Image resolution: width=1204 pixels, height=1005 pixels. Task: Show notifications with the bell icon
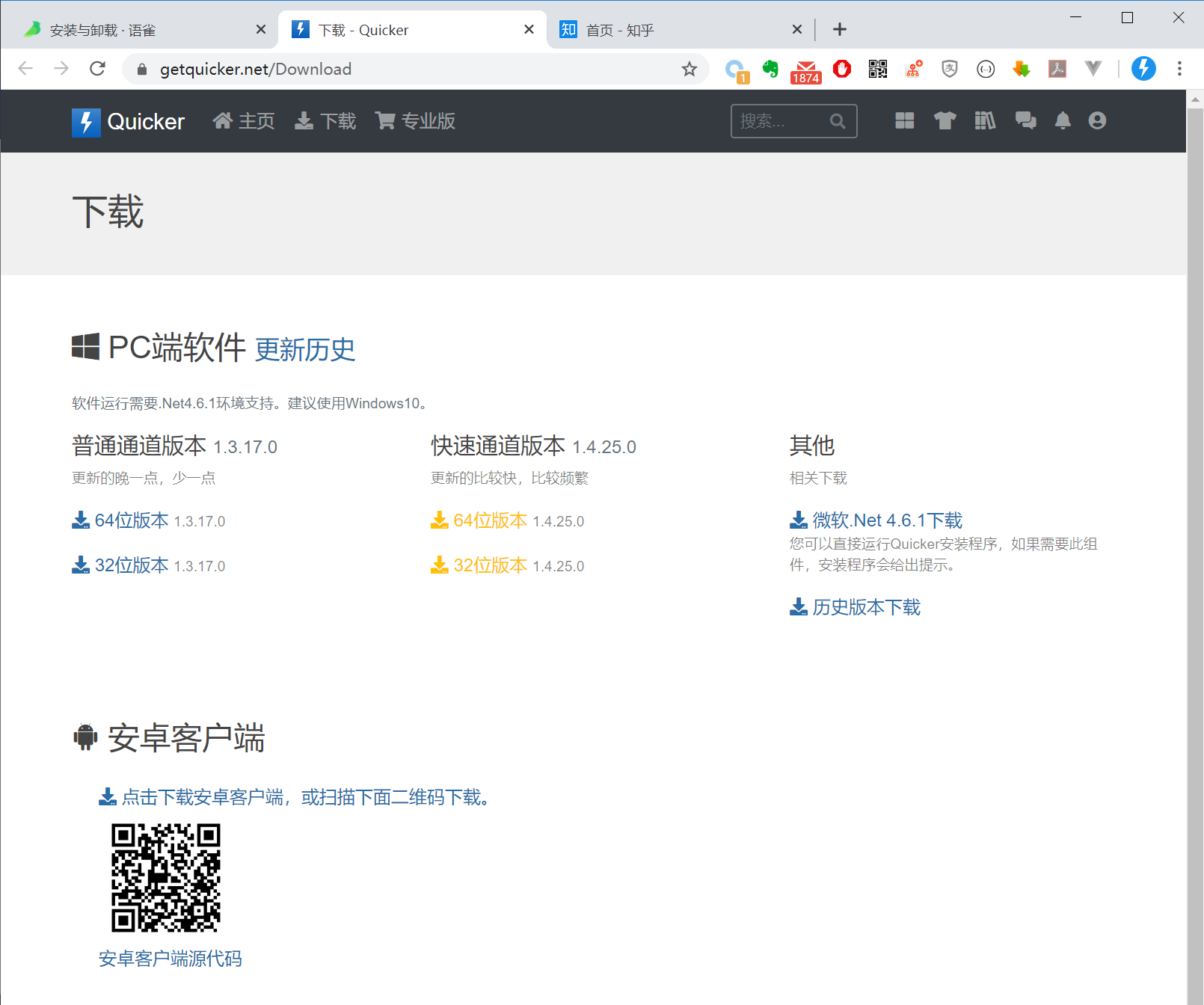tap(1063, 121)
